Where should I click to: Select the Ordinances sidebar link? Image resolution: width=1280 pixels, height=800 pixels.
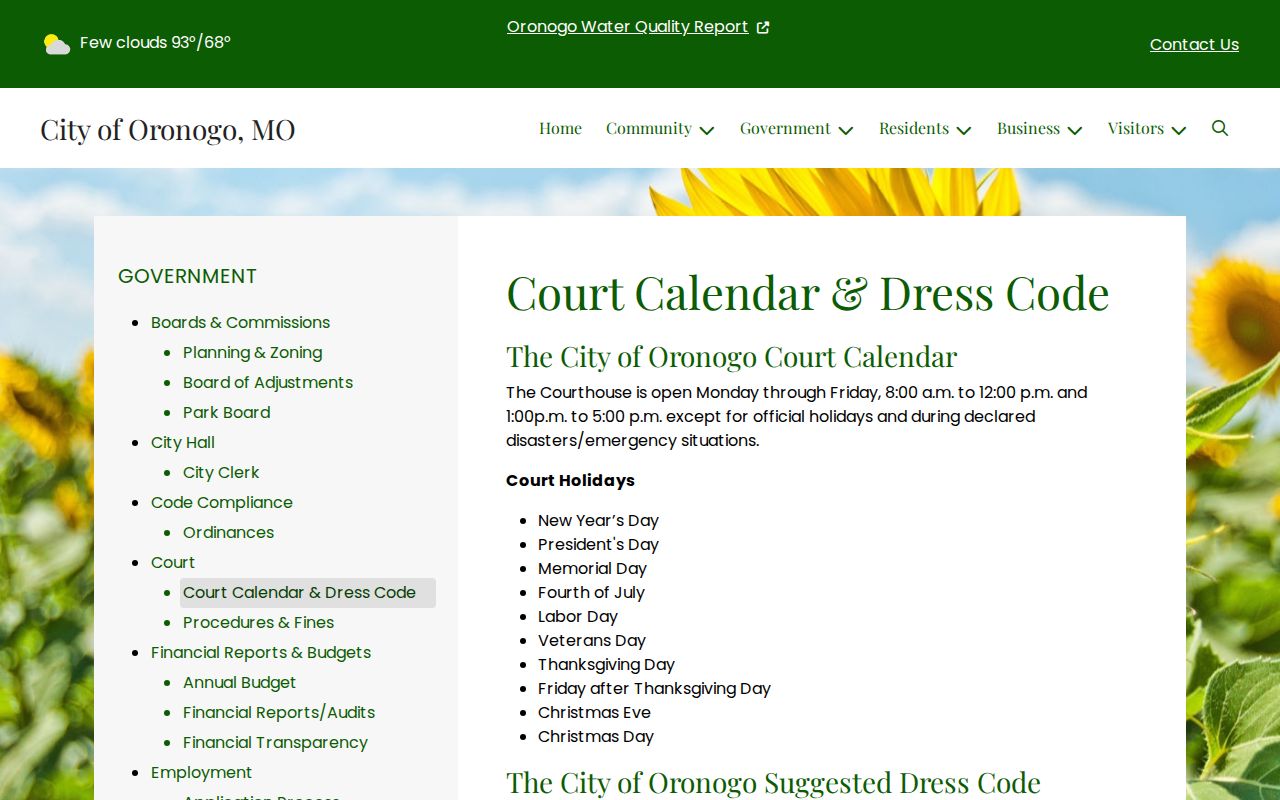[x=228, y=532]
